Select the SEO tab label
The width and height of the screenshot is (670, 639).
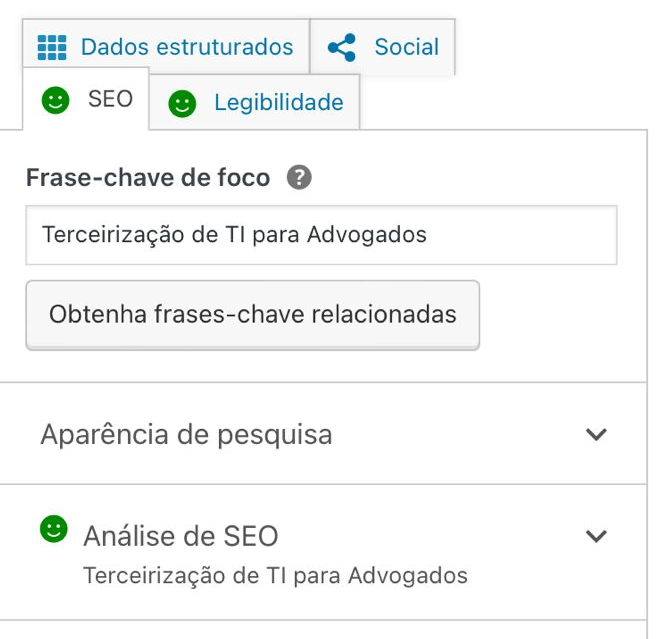click(110, 100)
